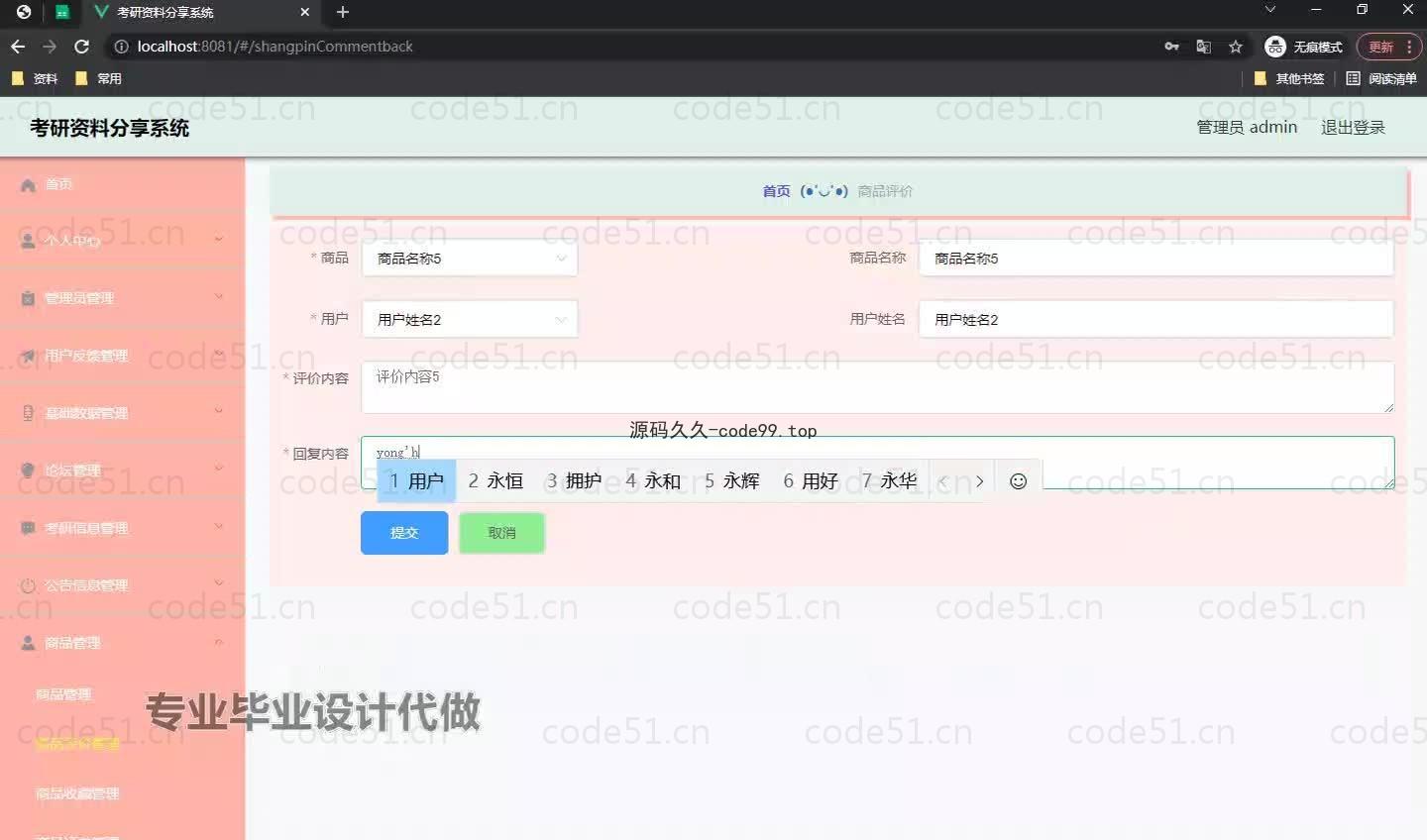
Task: Close the 考研资料分享系统 tab
Action: (304, 12)
